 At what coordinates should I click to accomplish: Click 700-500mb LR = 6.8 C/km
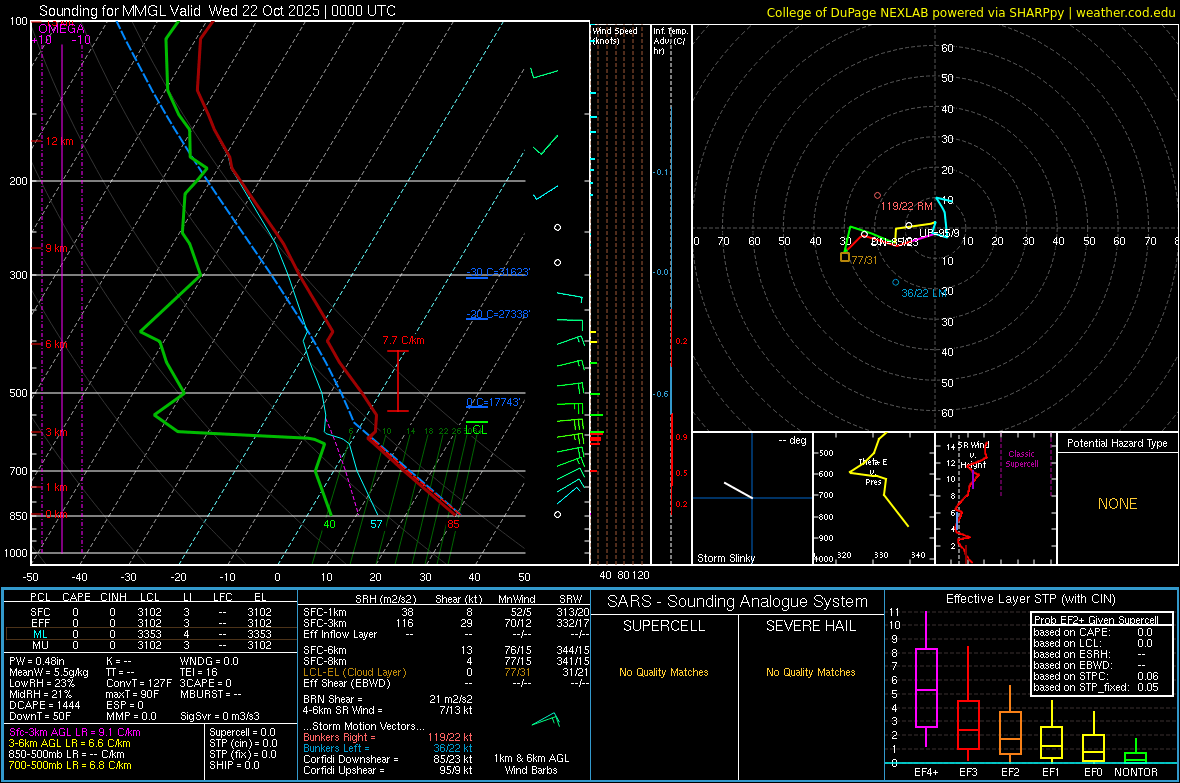[69, 765]
